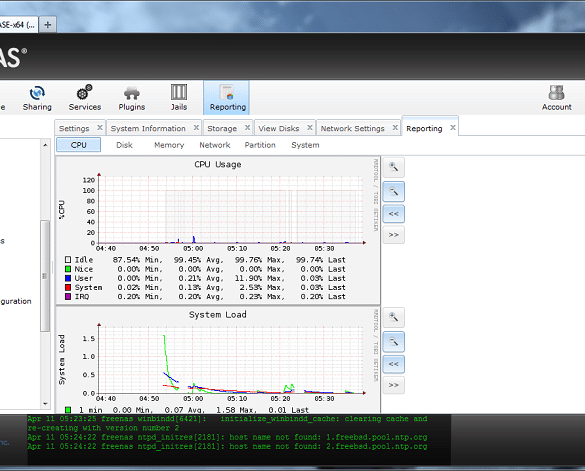The image size is (585, 471).
Task: Open a new browser tab with plus
Action: pos(48,25)
